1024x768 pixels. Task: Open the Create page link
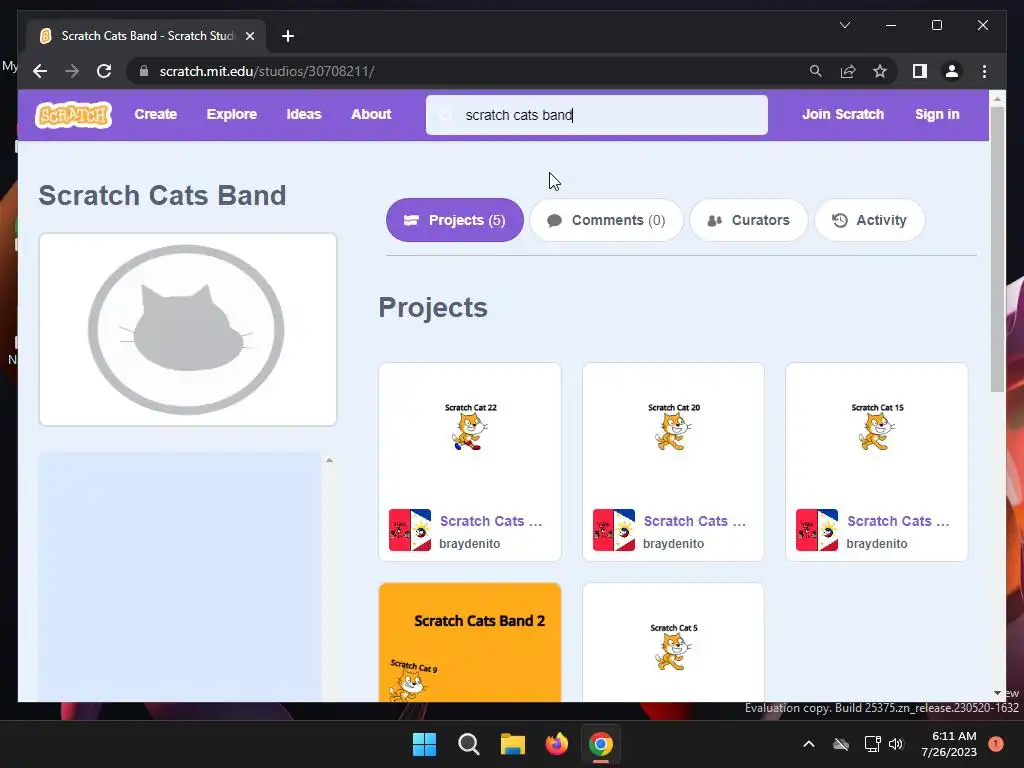click(x=155, y=114)
